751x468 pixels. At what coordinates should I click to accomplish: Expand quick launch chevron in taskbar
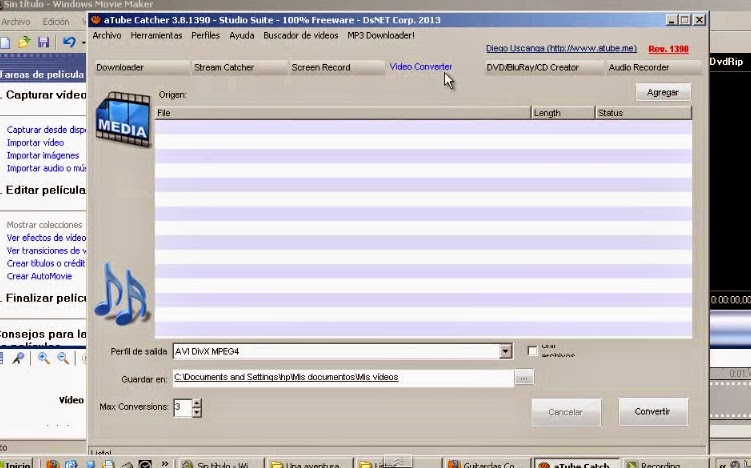165,463
